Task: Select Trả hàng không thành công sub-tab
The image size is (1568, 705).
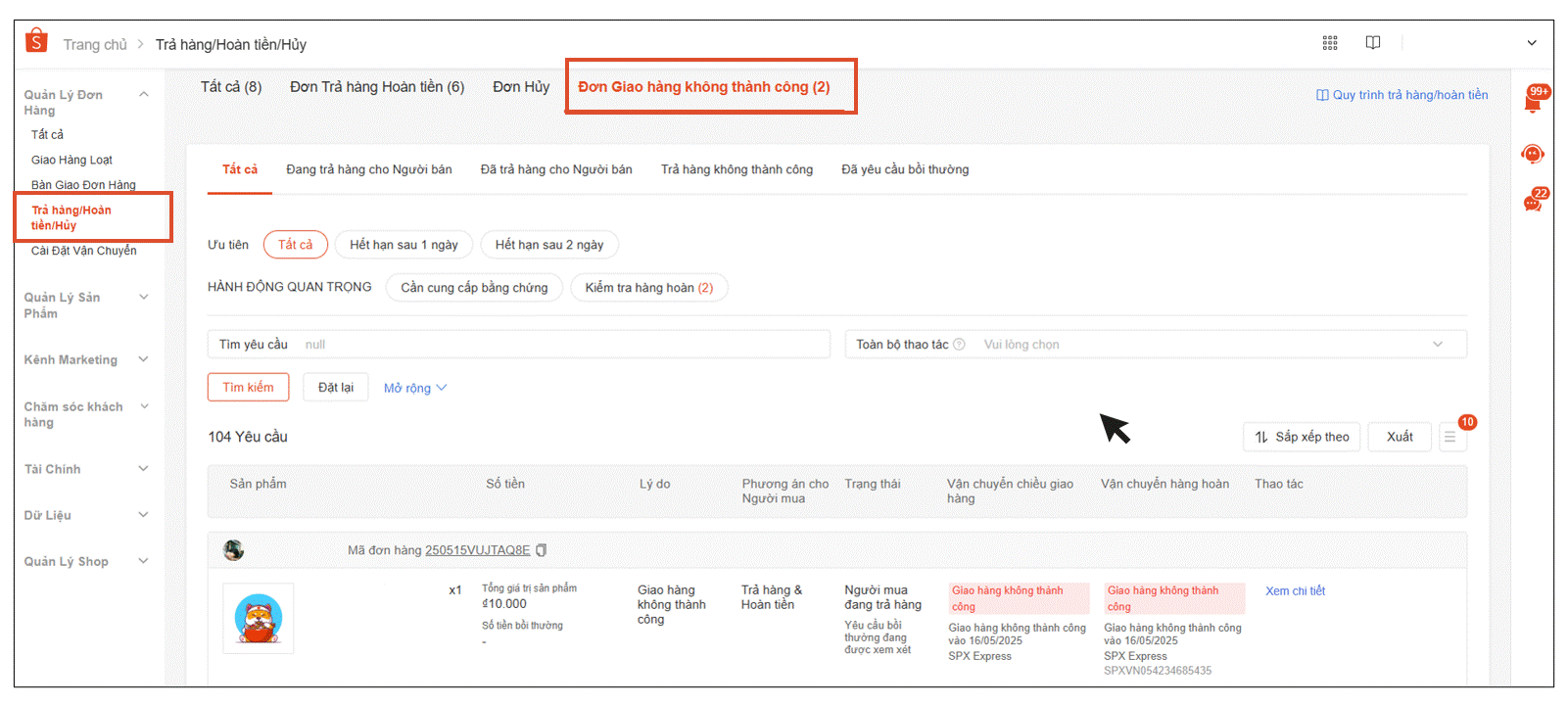Action: click(x=736, y=169)
